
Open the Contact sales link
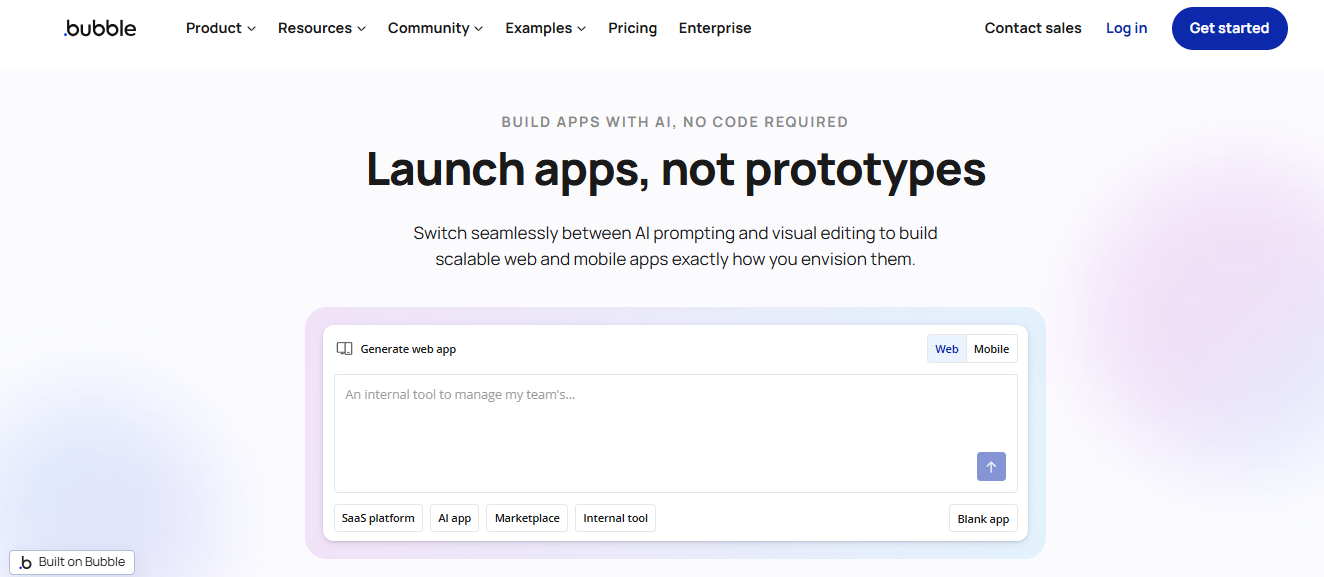(x=1033, y=28)
